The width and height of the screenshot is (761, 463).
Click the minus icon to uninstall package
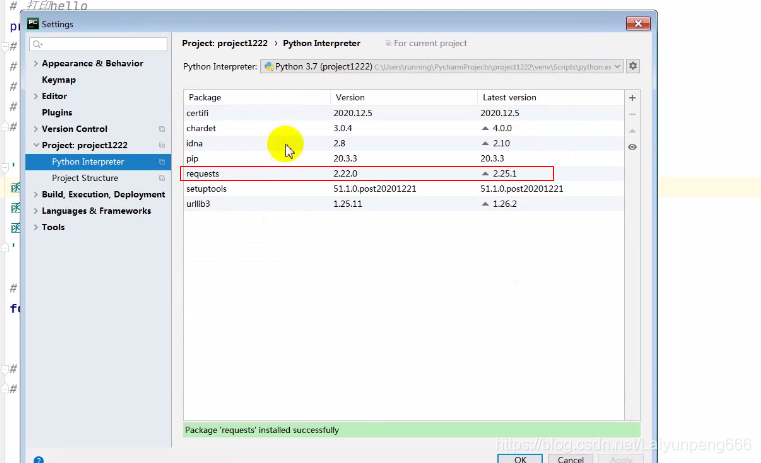[x=632, y=114]
